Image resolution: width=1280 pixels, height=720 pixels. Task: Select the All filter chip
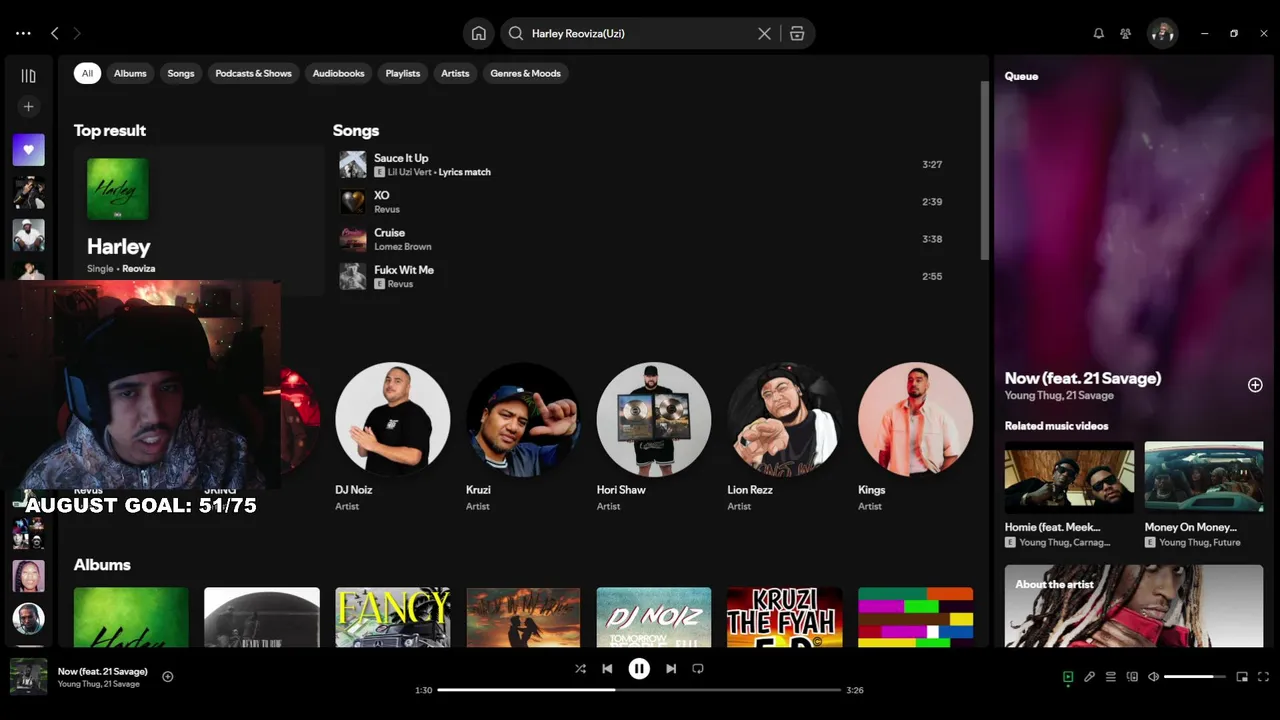pyautogui.click(x=87, y=73)
